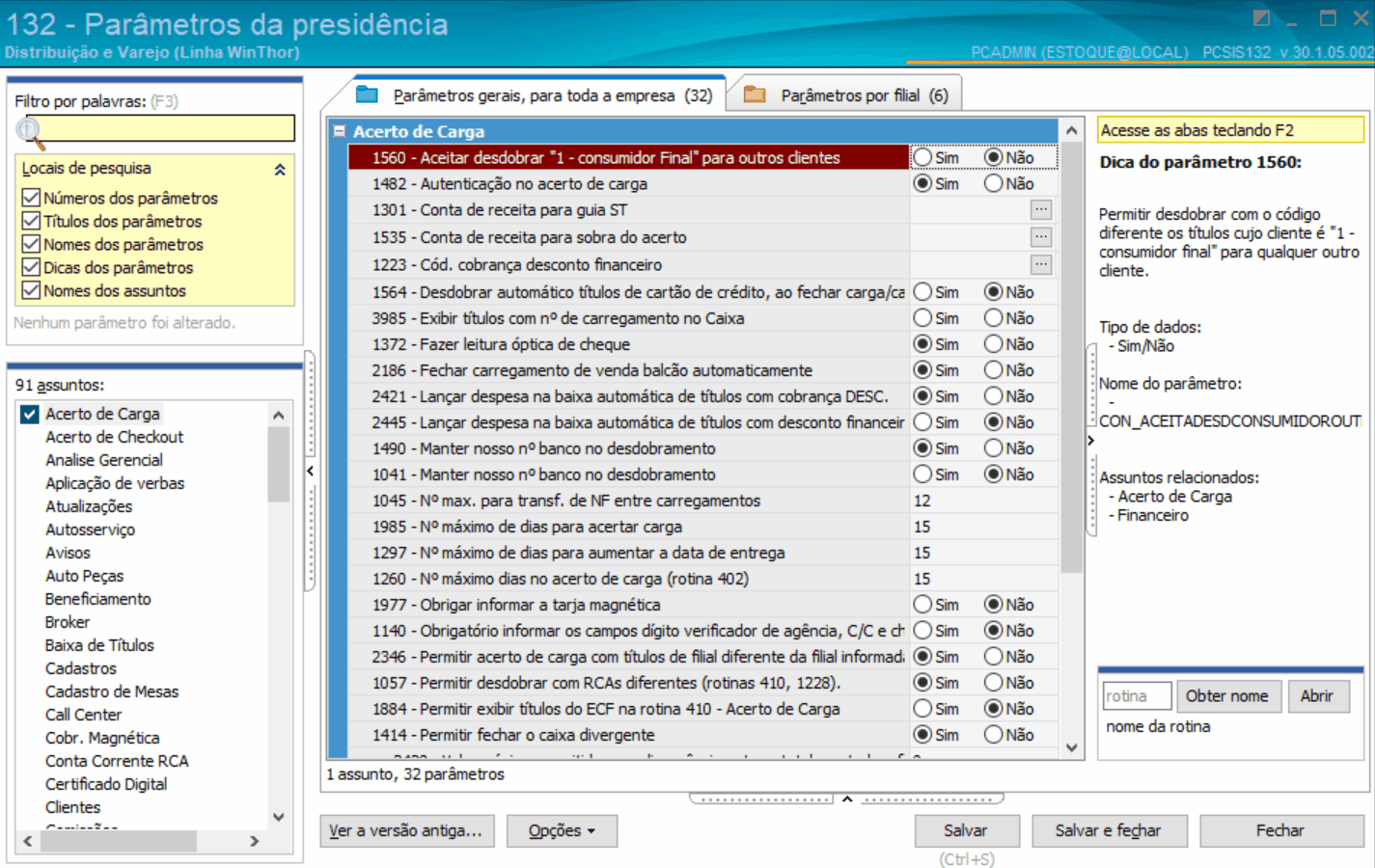Open the Opções dropdown button
This screenshot has height=868, width=1375.
[562, 830]
